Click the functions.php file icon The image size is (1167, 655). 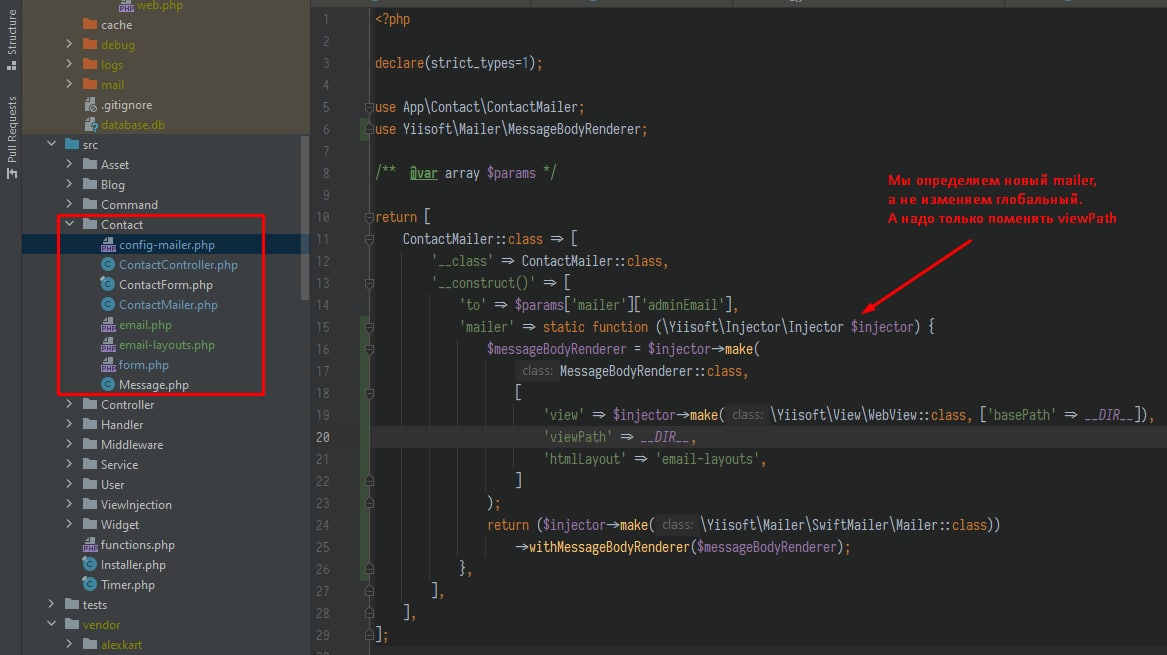90,545
